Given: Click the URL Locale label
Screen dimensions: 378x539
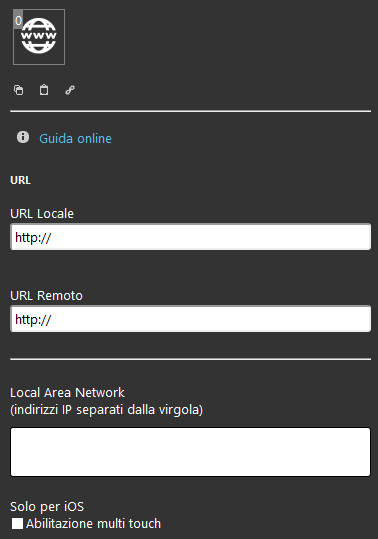Looking at the screenshot, I should tap(42, 213).
